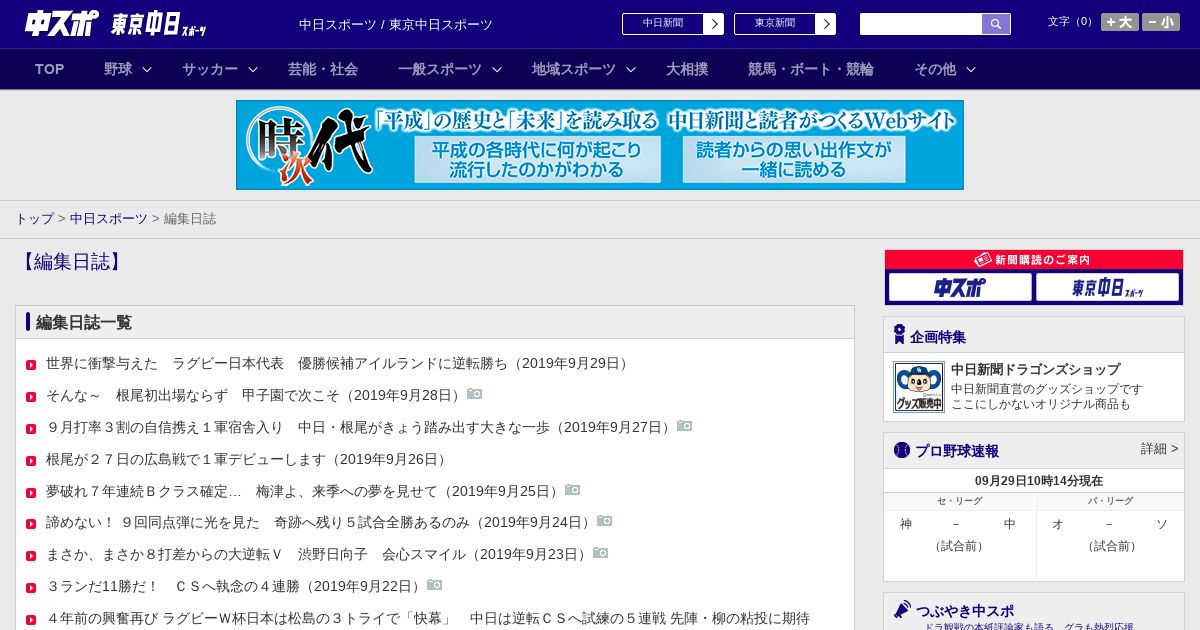Open プロ野球速報 heading link
Image resolution: width=1200 pixels, height=630 pixels.
[x=957, y=451]
